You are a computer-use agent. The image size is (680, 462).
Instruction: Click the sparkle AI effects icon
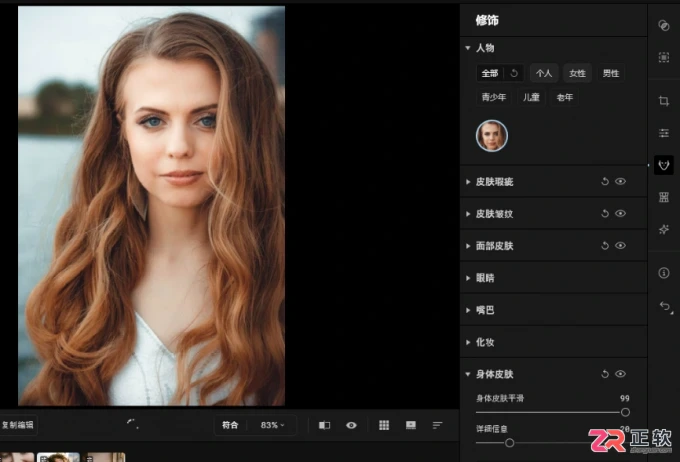(x=664, y=229)
